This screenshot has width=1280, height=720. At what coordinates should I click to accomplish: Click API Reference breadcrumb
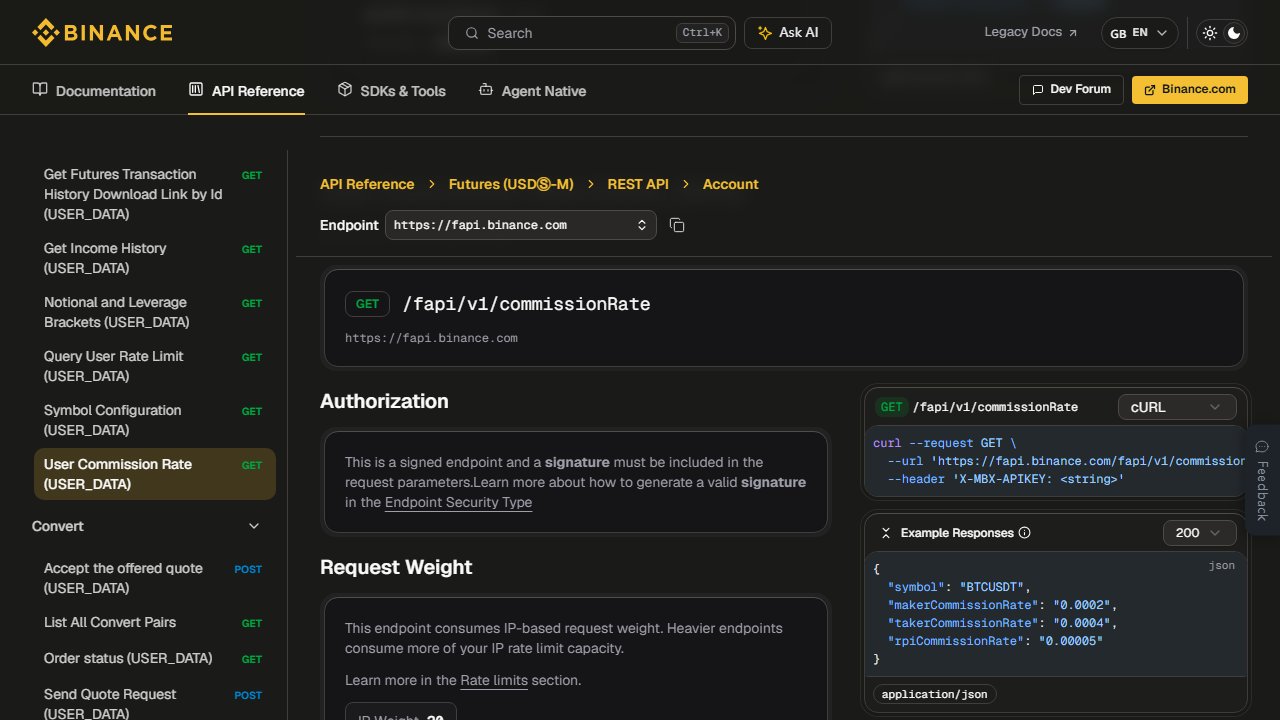(367, 184)
